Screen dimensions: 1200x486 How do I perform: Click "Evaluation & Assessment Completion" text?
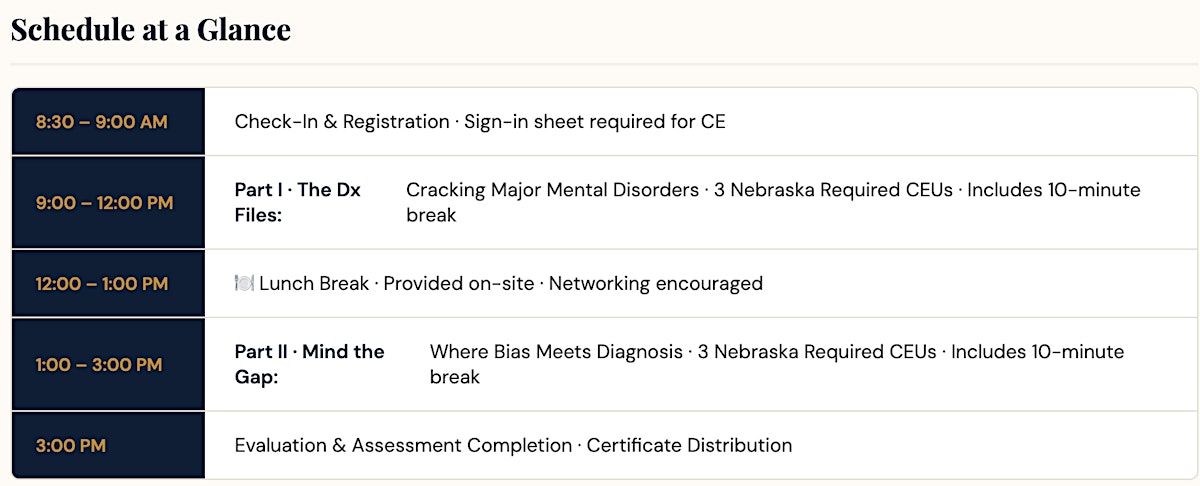point(403,446)
